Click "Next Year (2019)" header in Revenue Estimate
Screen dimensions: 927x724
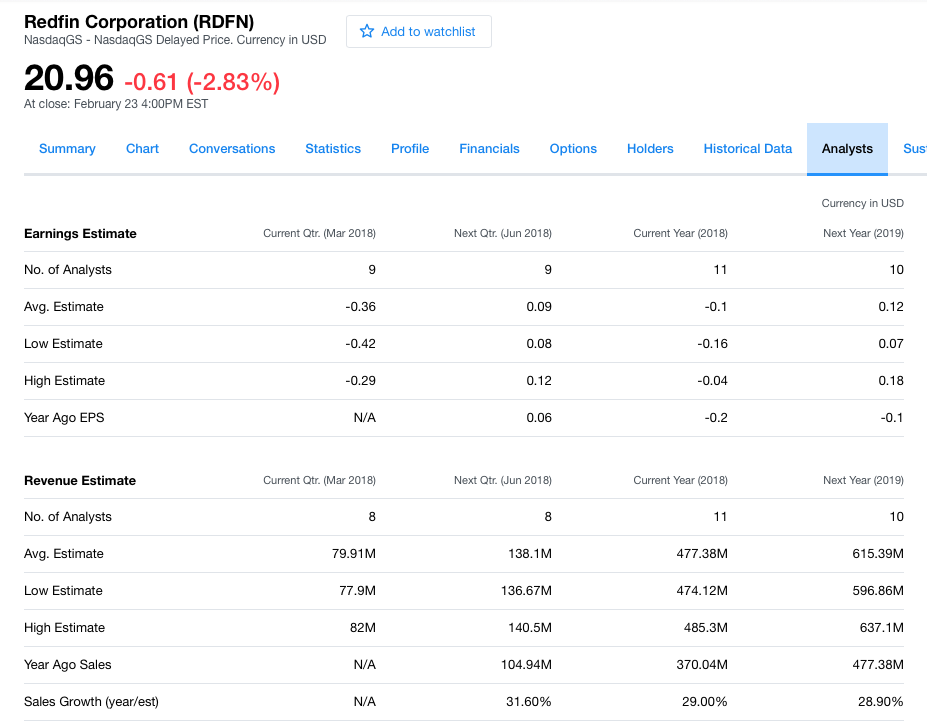pos(863,480)
